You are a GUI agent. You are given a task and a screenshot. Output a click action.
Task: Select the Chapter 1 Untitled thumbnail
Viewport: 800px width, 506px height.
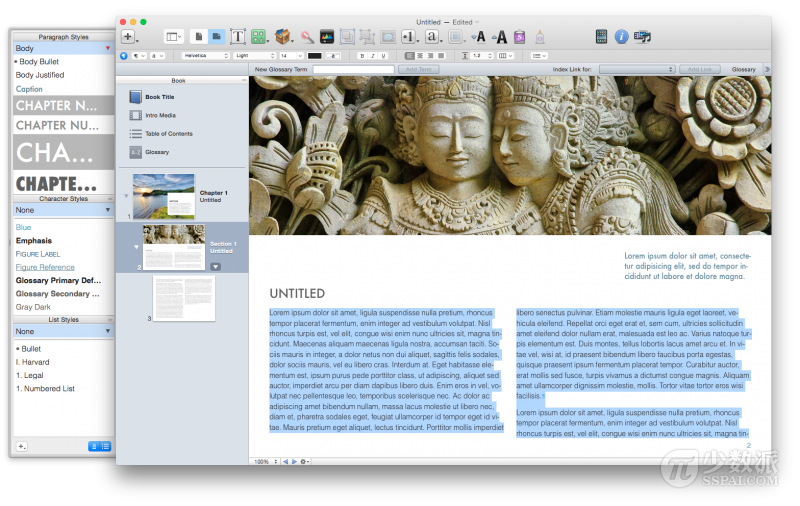click(164, 196)
